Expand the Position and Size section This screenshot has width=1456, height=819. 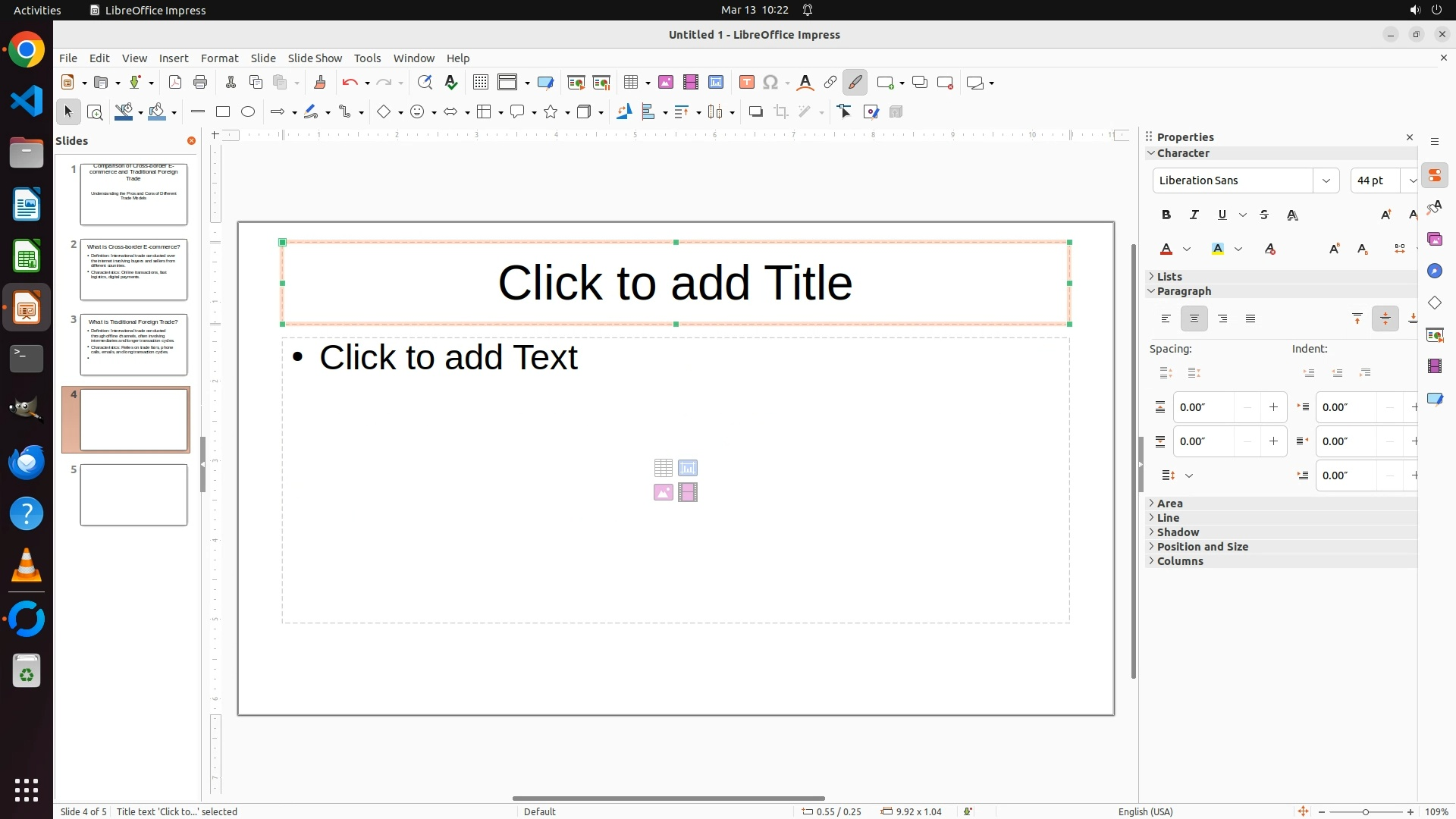pos(1202,547)
